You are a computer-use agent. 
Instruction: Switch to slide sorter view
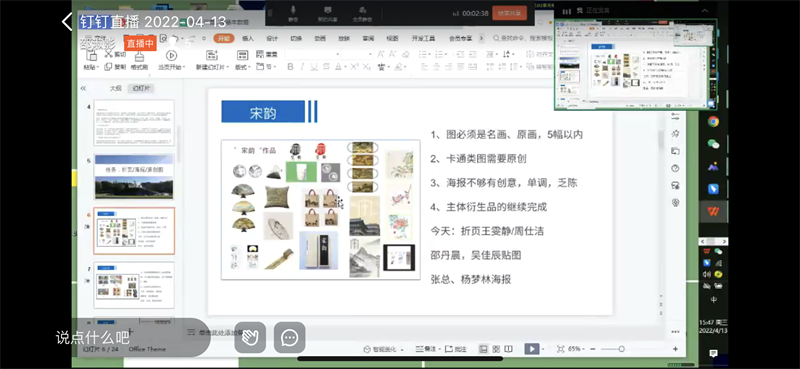[496, 349]
